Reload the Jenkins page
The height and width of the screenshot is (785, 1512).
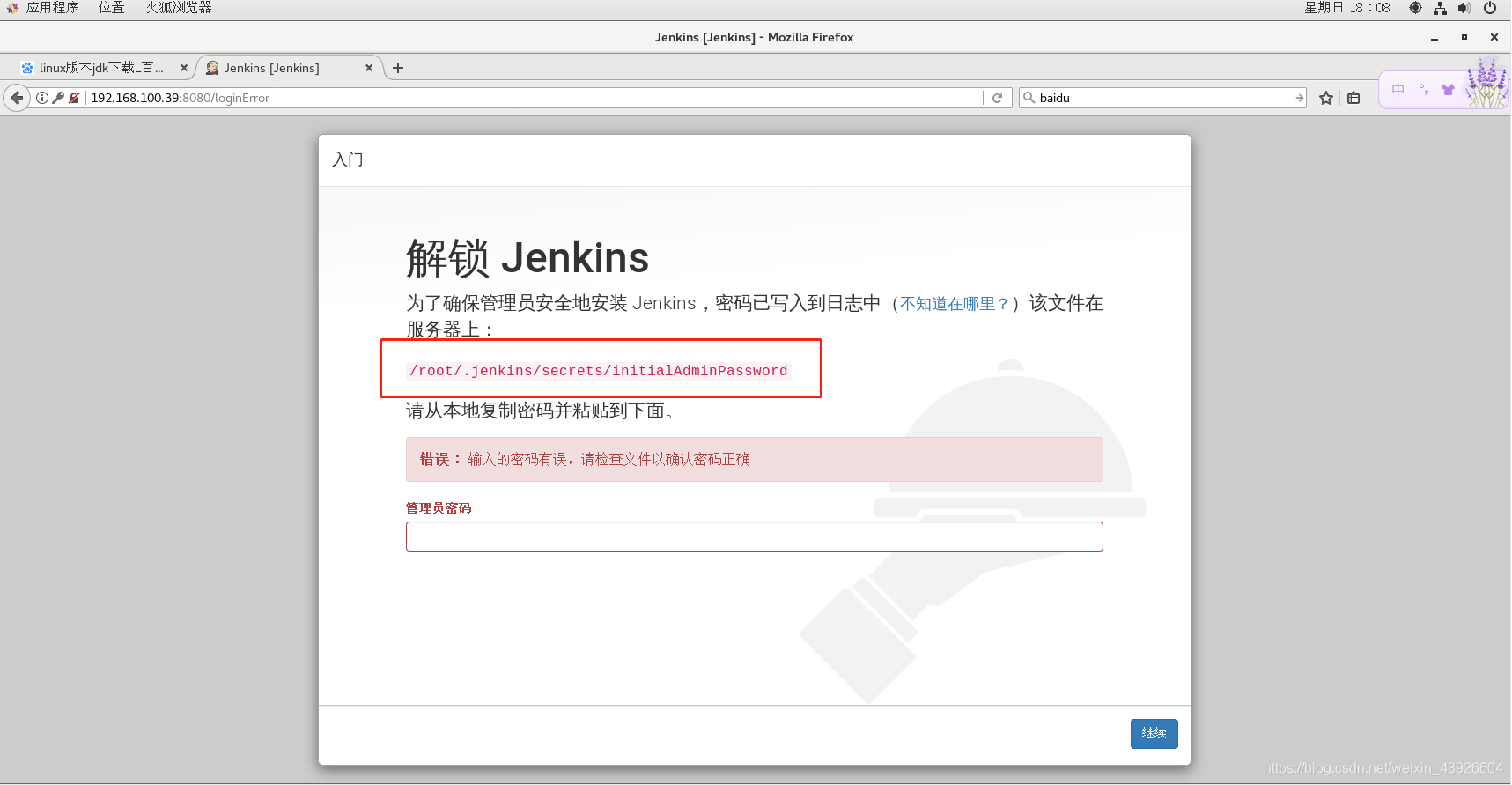click(x=997, y=98)
